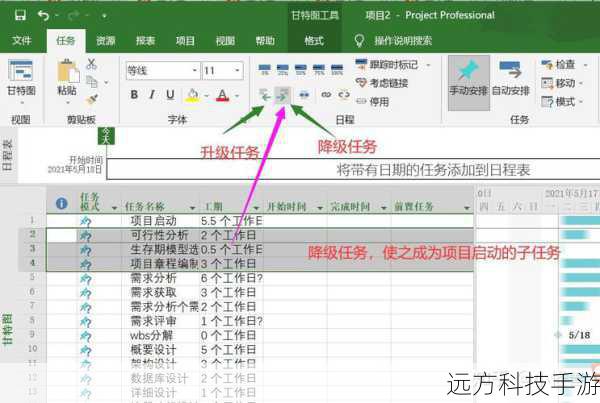Open the font name (等线) dropdown
Screen dimensions: 600x403
click(x=195, y=70)
